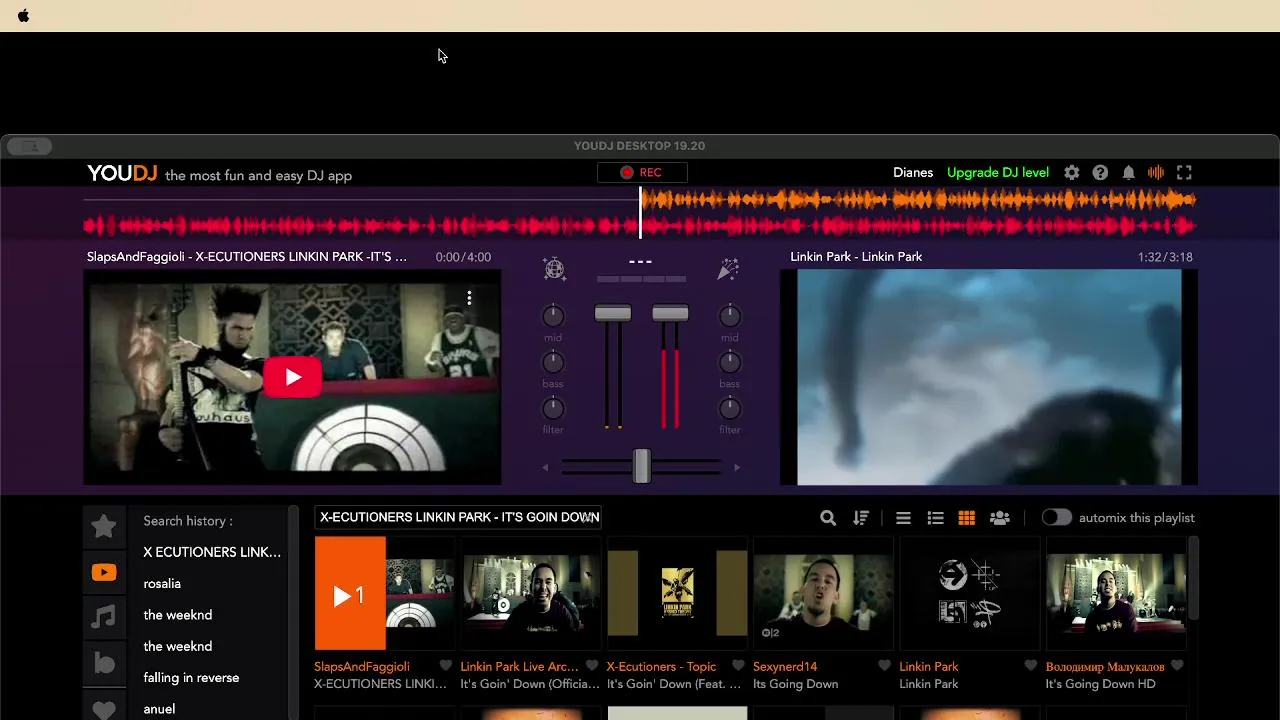Open the heart likes sidebar icon
1280x720 pixels.
(104, 708)
